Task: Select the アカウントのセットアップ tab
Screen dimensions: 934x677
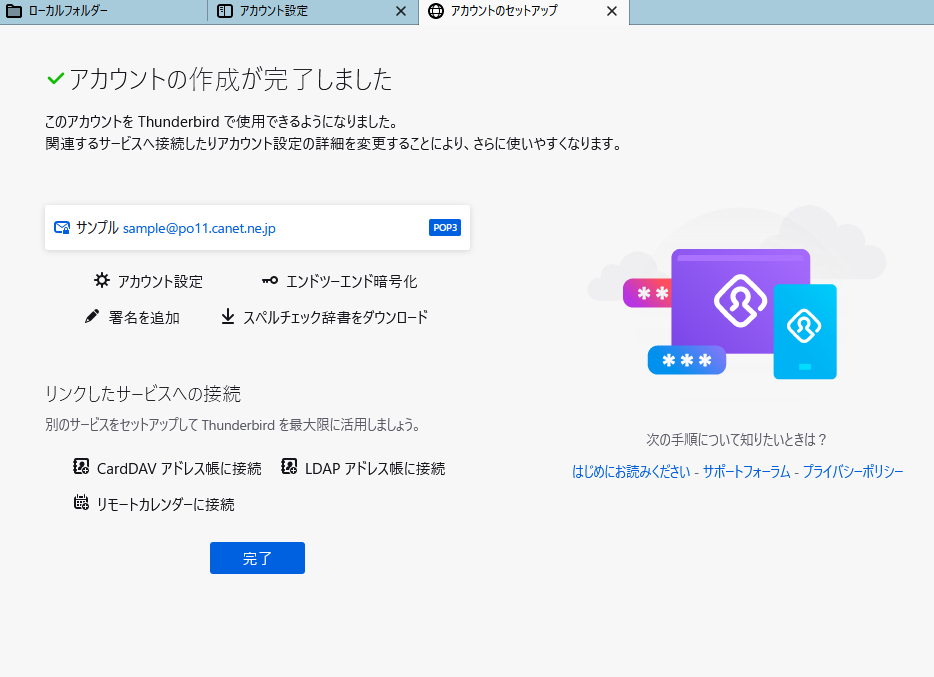Action: 524,11
